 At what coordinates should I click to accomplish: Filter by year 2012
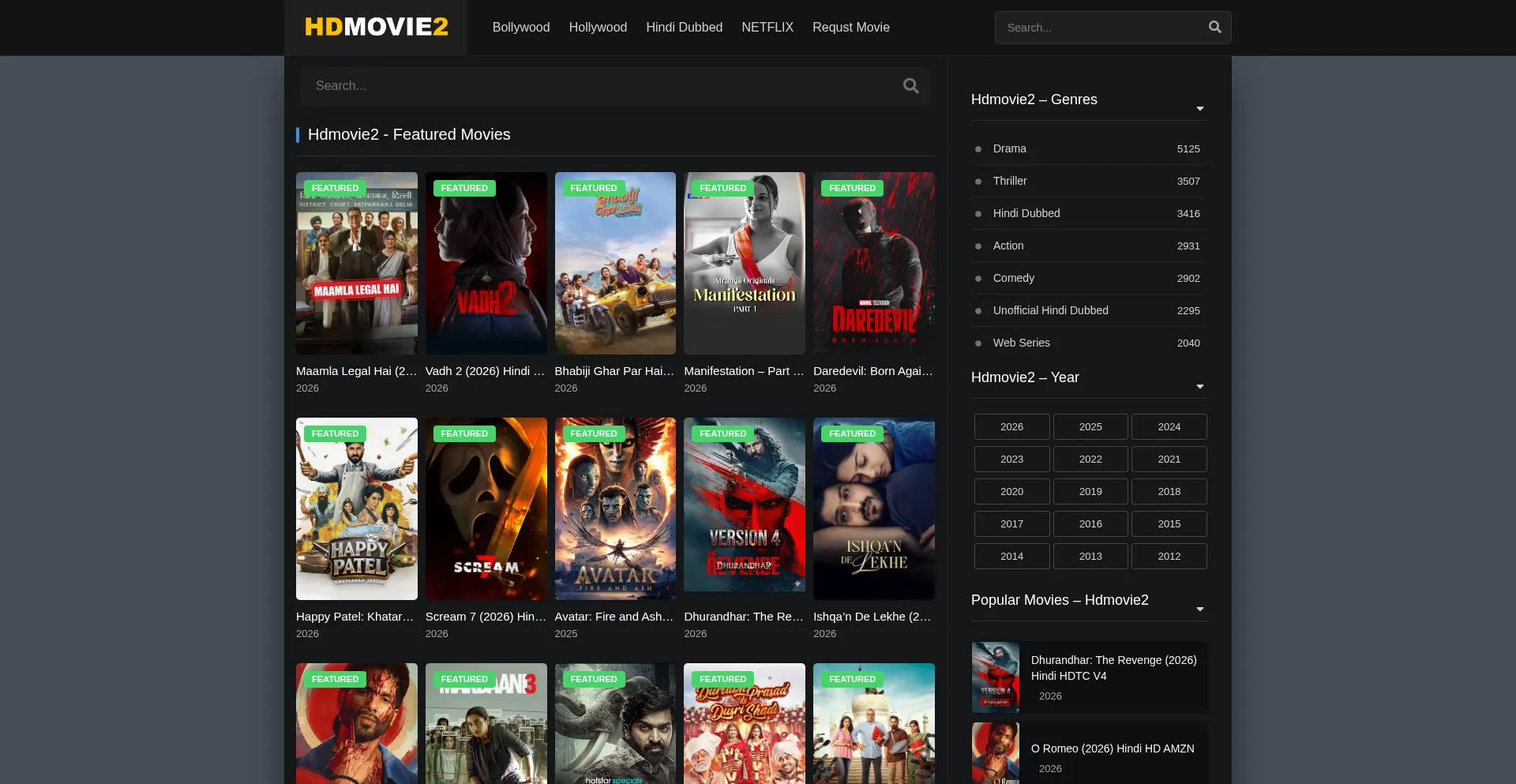click(x=1169, y=556)
